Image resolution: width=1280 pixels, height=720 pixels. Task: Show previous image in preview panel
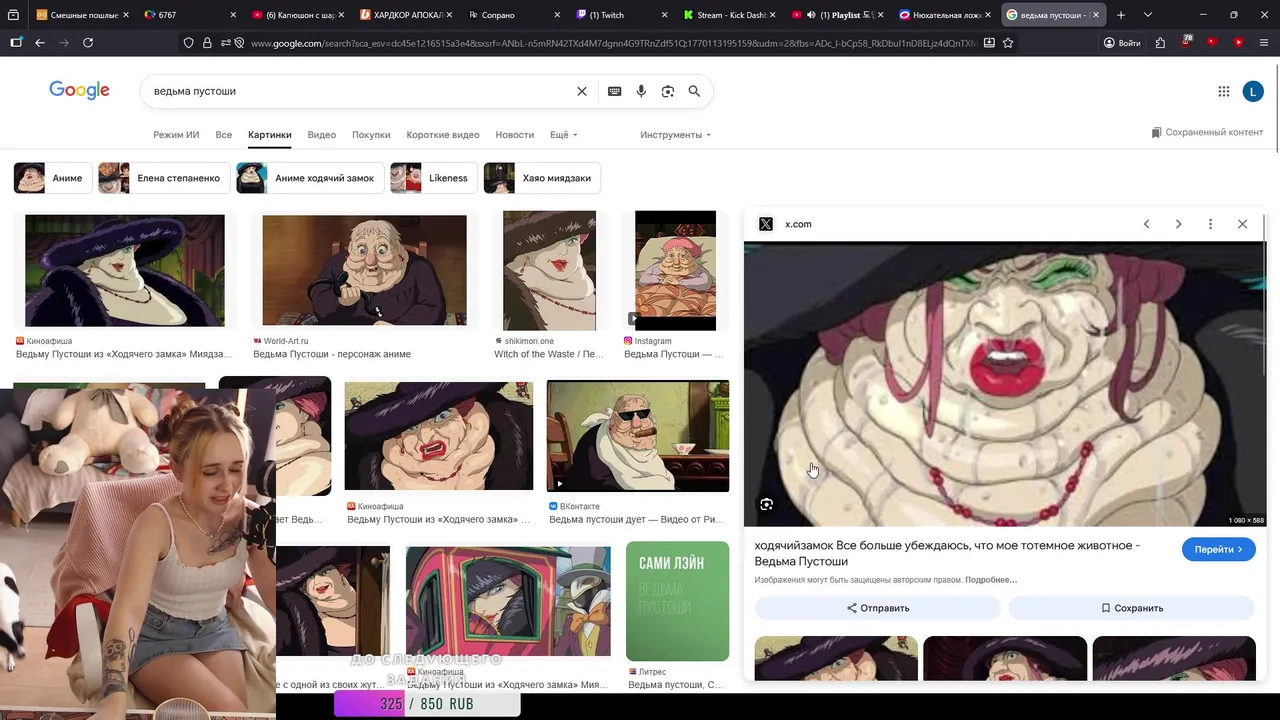coord(1146,224)
